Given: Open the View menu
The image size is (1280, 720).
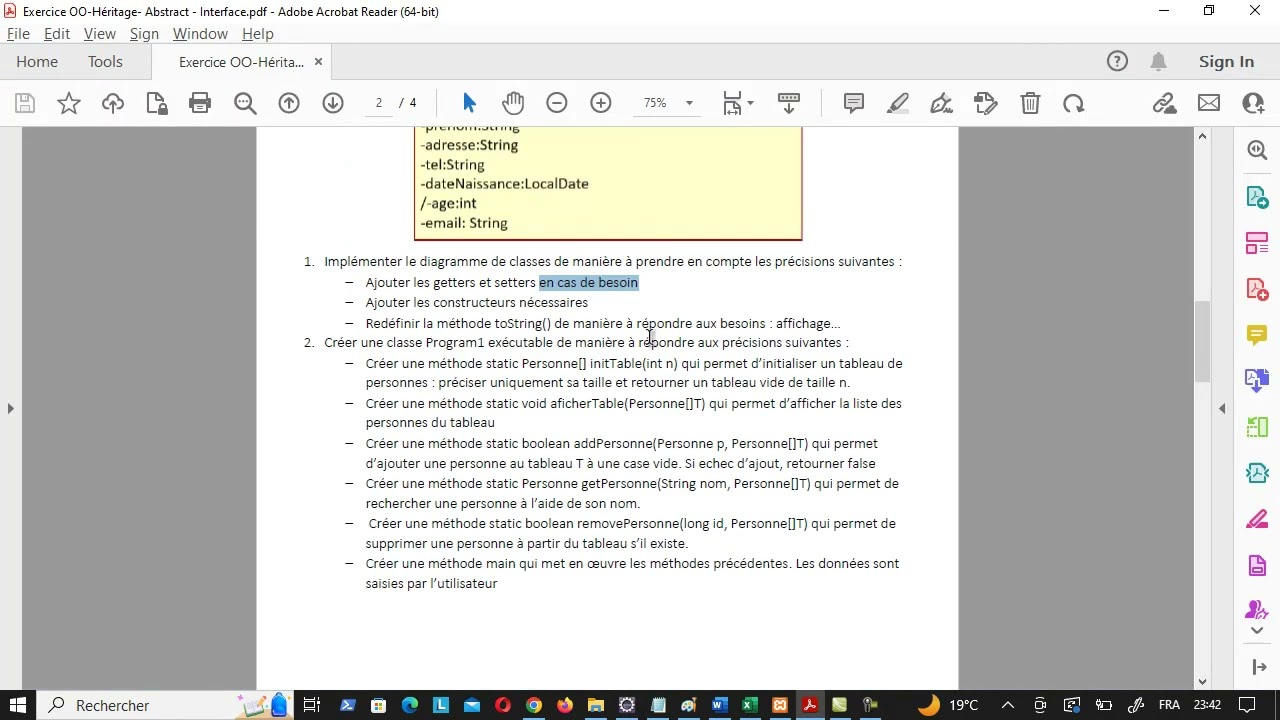Looking at the screenshot, I should coord(100,33).
